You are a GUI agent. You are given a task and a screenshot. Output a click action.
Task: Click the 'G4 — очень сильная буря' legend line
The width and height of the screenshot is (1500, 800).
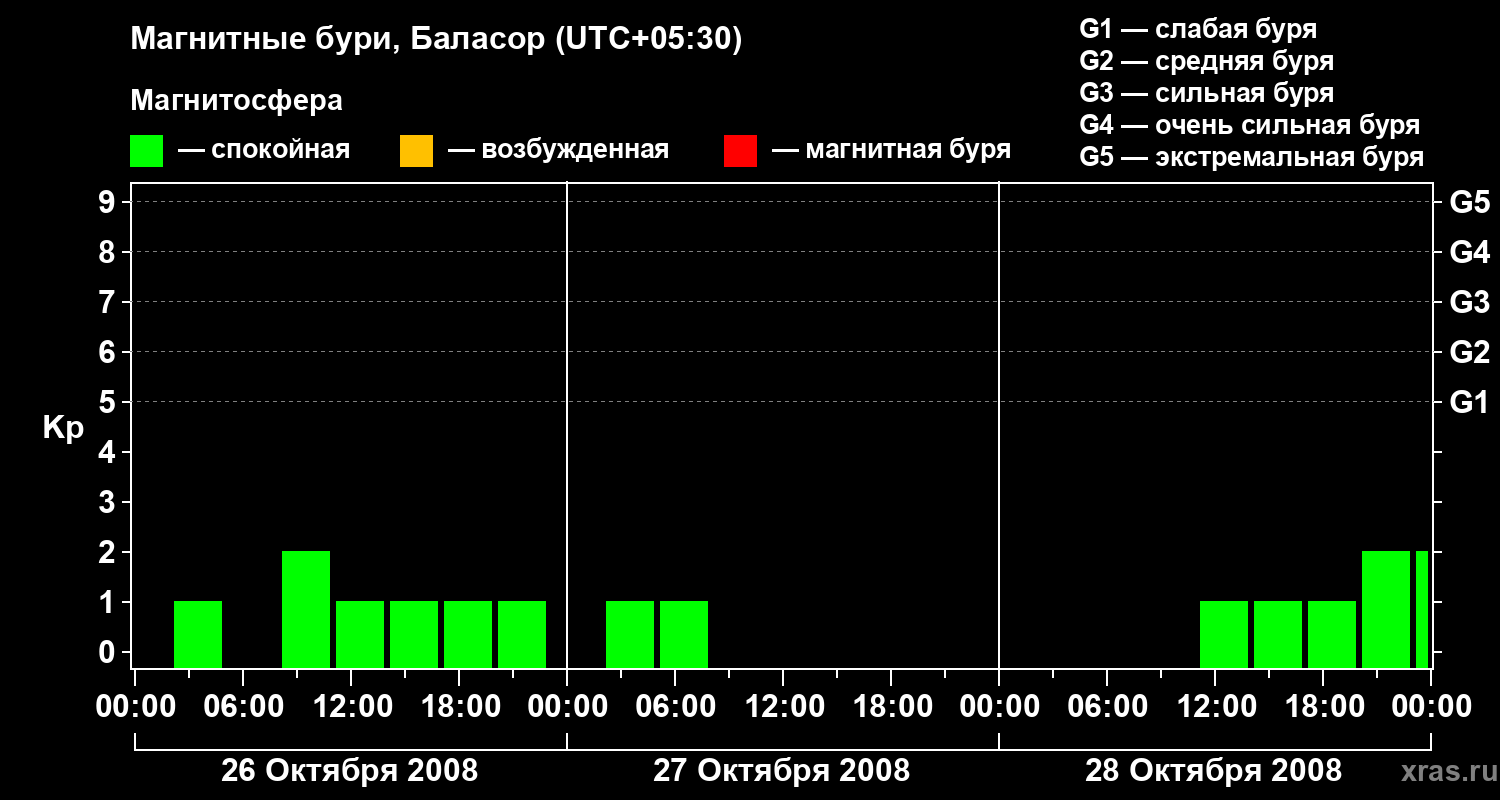click(1250, 125)
